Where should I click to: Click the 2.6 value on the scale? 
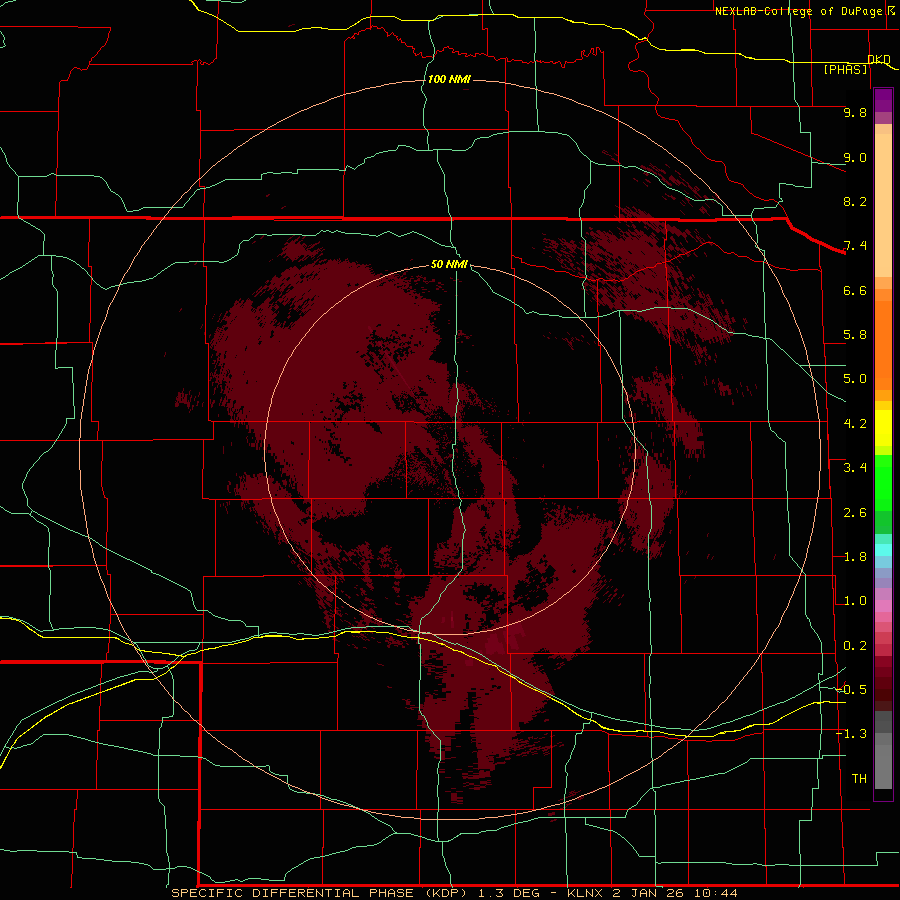coord(855,513)
